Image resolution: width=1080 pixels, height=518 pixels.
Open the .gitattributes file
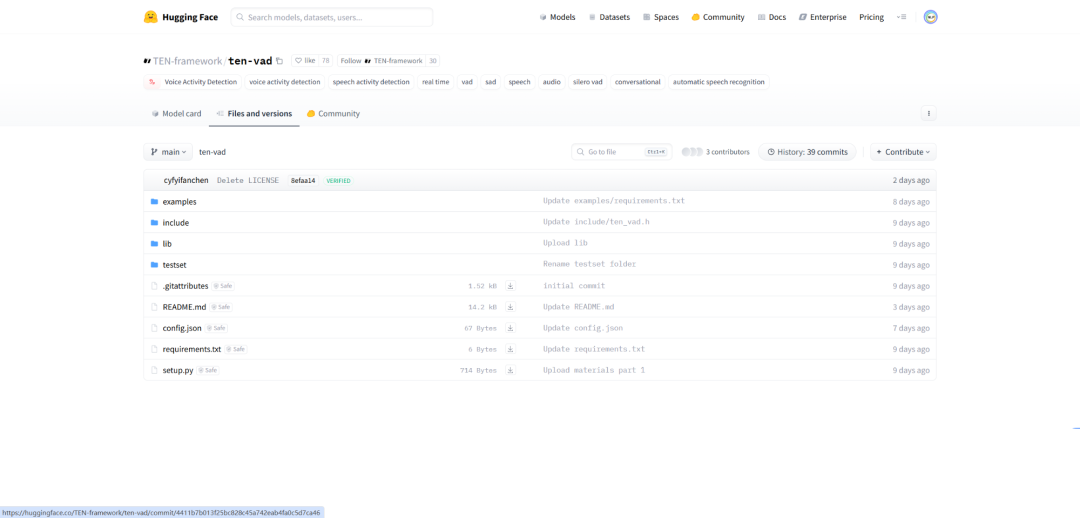(185, 286)
